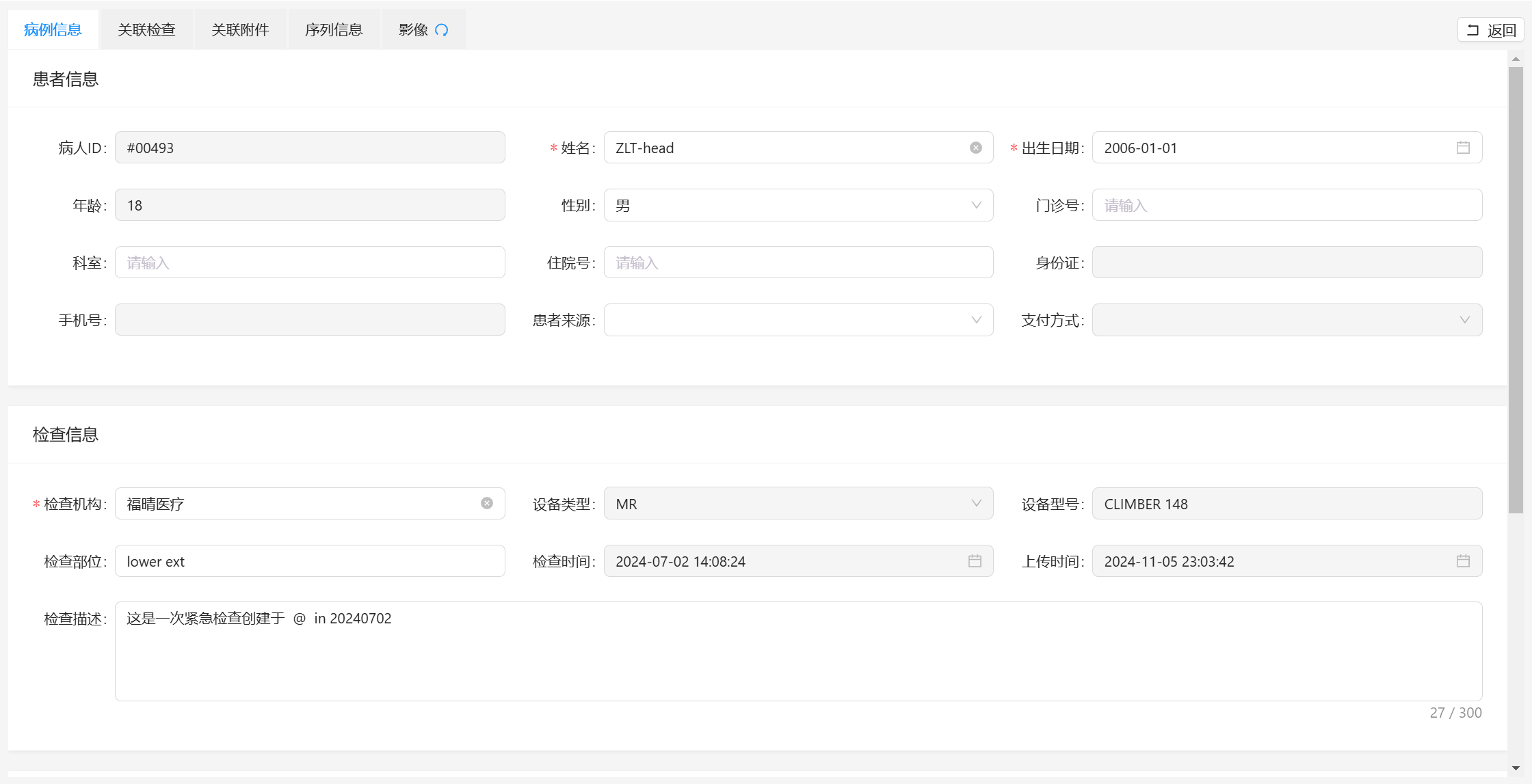This screenshot has height=784, width=1532.
Task: Open the 支付方式 dropdown
Action: 1464,320
